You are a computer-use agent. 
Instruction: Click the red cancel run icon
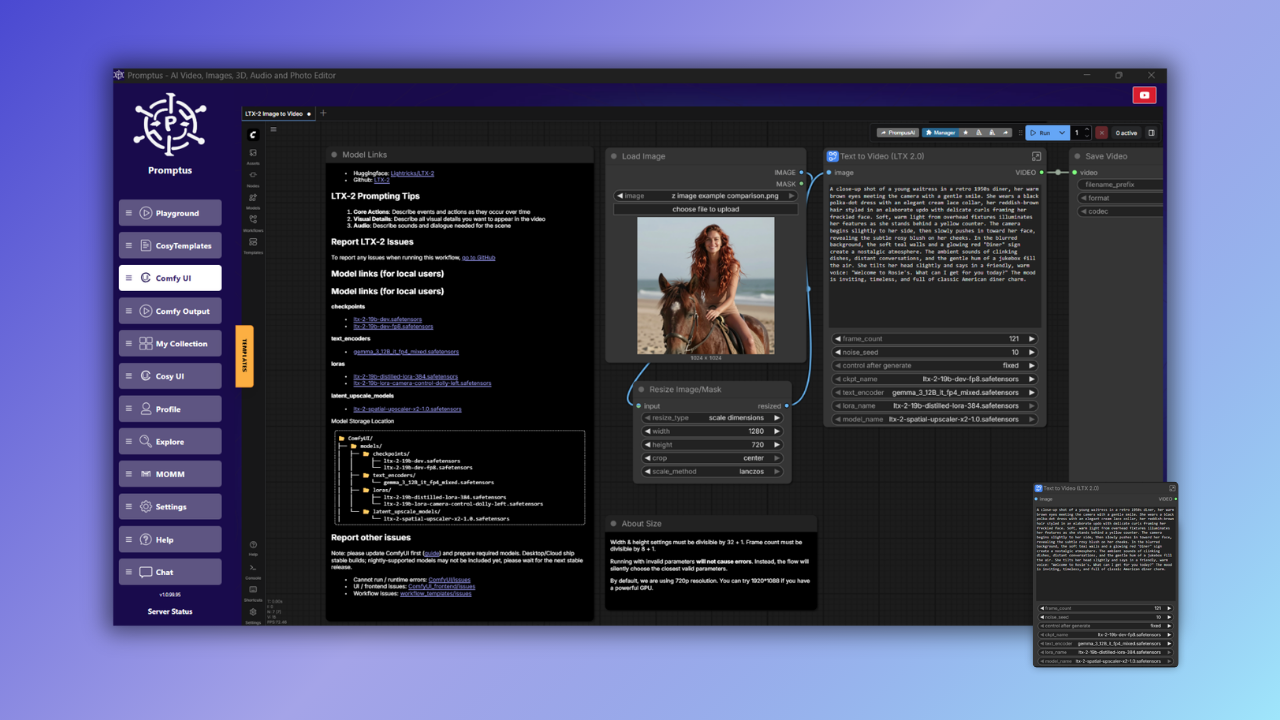pyautogui.click(x=1101, y=133)
